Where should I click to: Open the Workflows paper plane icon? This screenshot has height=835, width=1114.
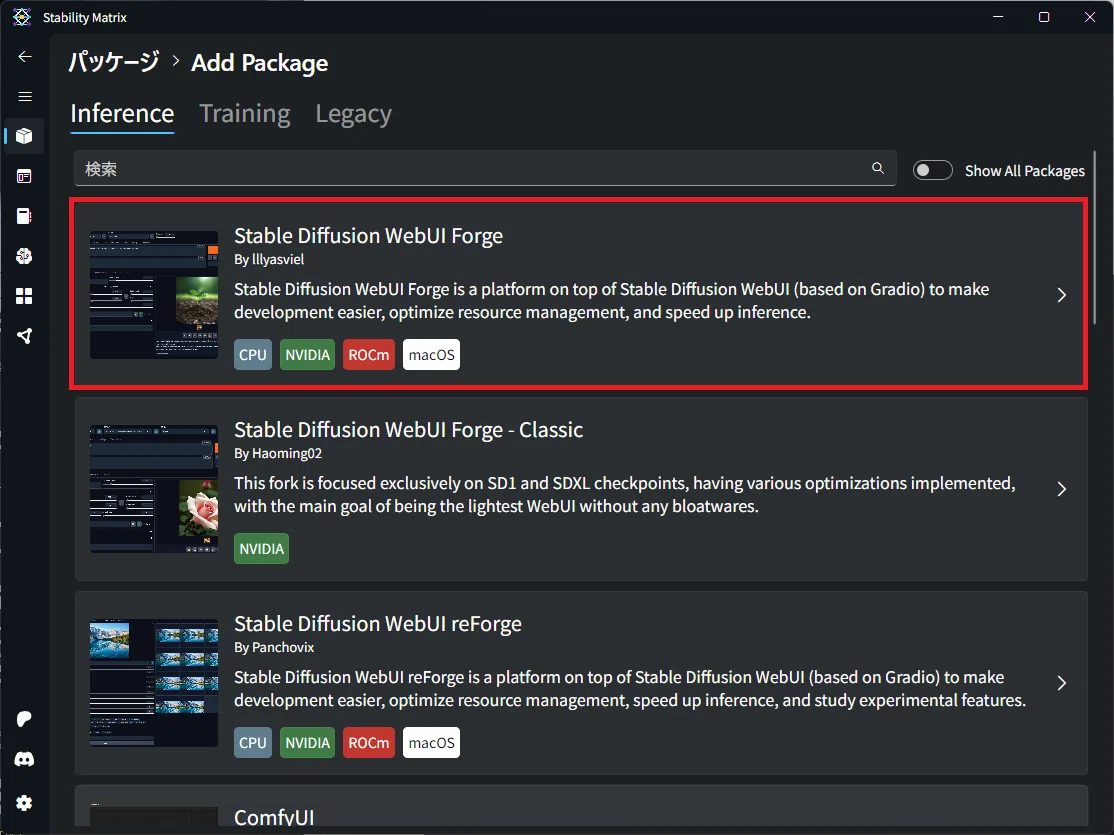click(x=24, y=336)
